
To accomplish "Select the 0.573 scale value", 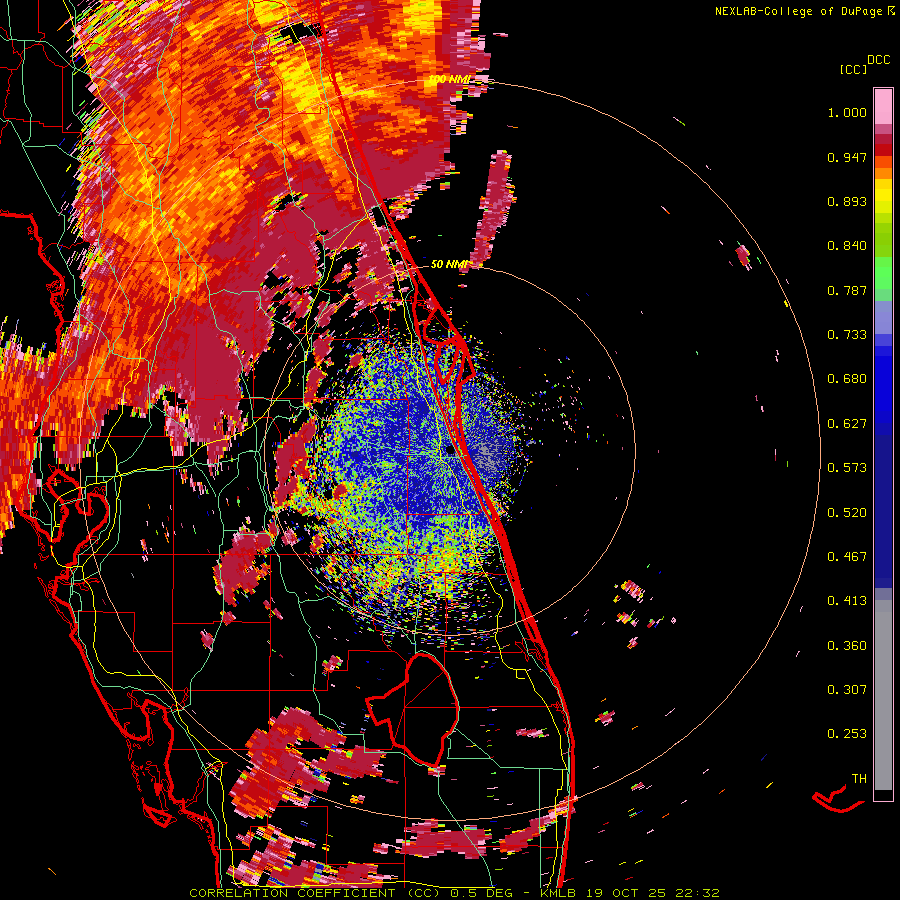I will (847, 468).
